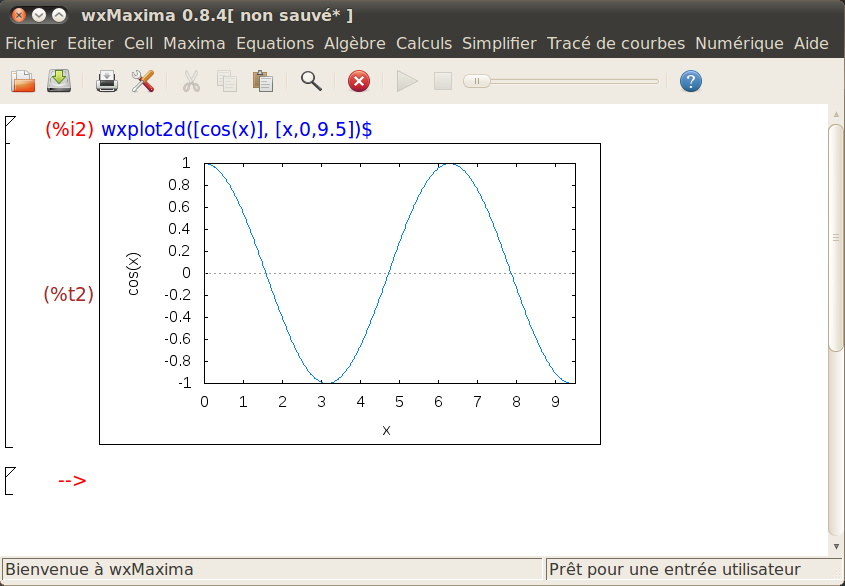Viewport: 845px width, 586px height.
Task: Click the Print icon in toolbar
Action: pos(107,81)
